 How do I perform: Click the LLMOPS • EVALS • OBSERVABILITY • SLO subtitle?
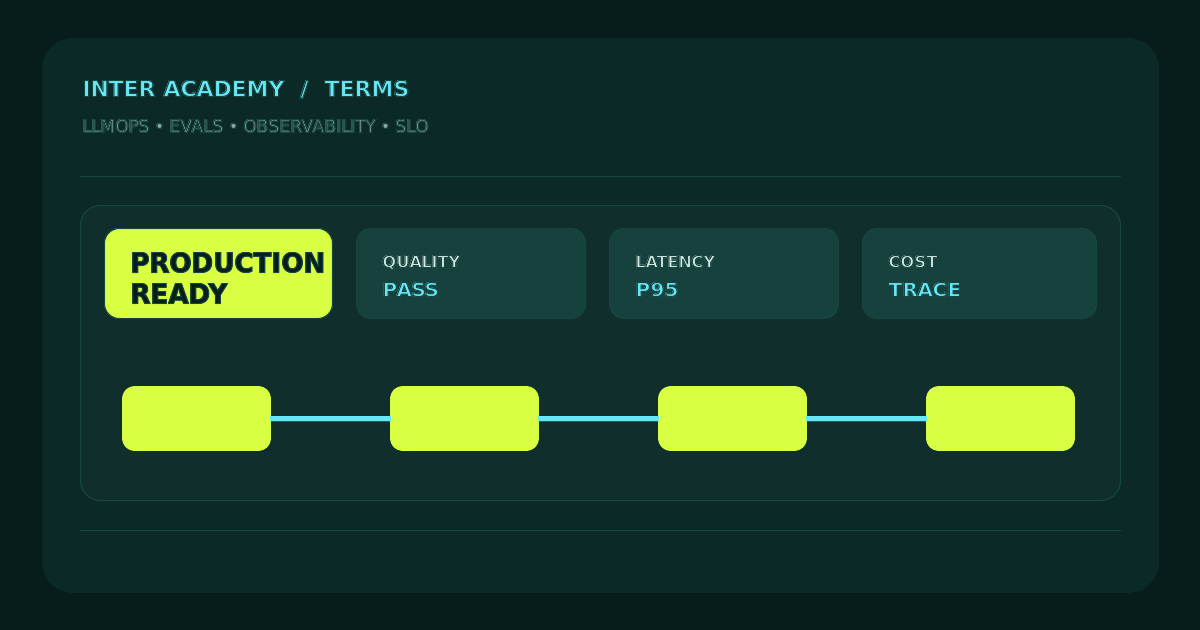point(255,126)
